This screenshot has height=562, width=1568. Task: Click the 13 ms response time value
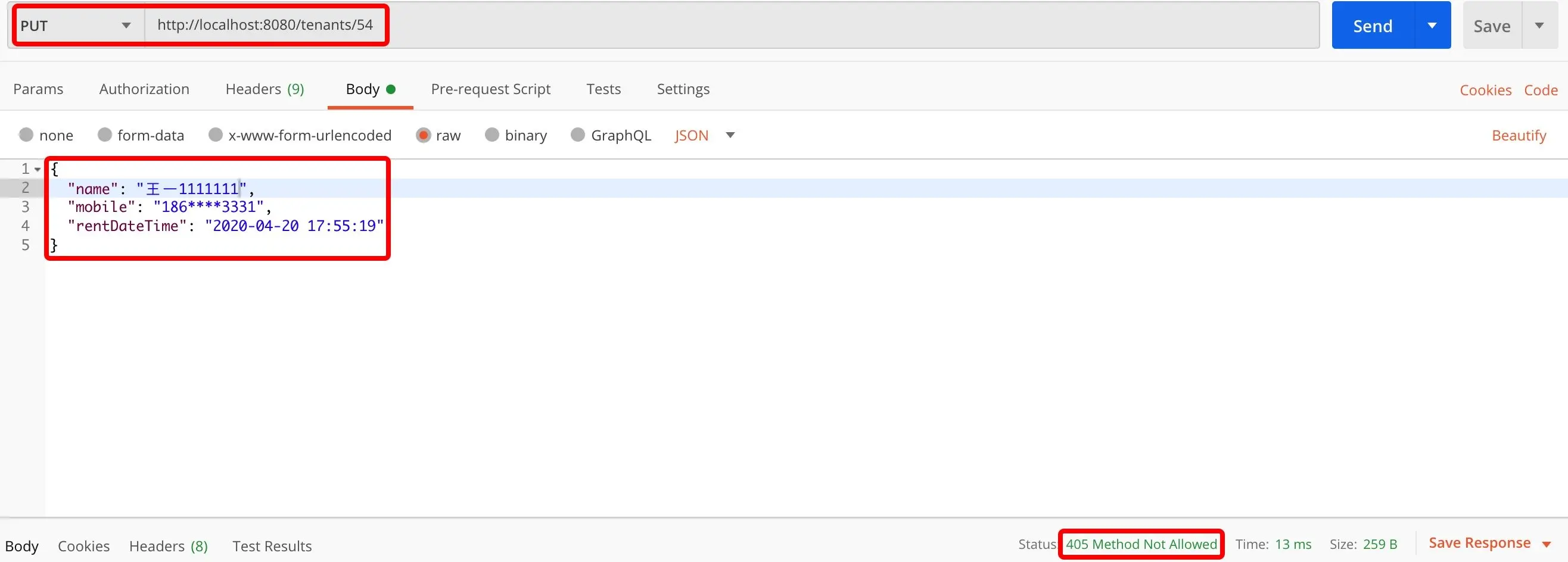[1293, 544]
